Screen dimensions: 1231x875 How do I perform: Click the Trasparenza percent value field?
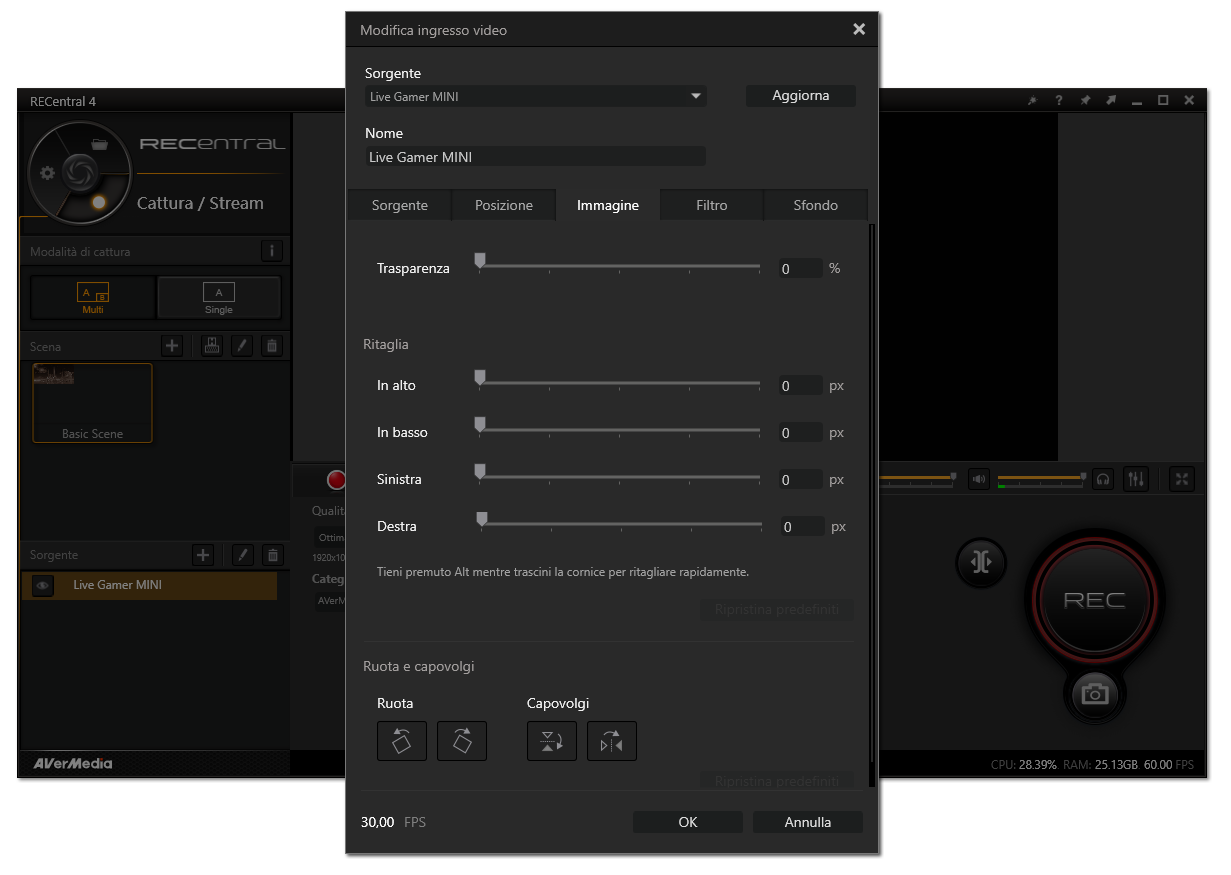tap(801, 269)
